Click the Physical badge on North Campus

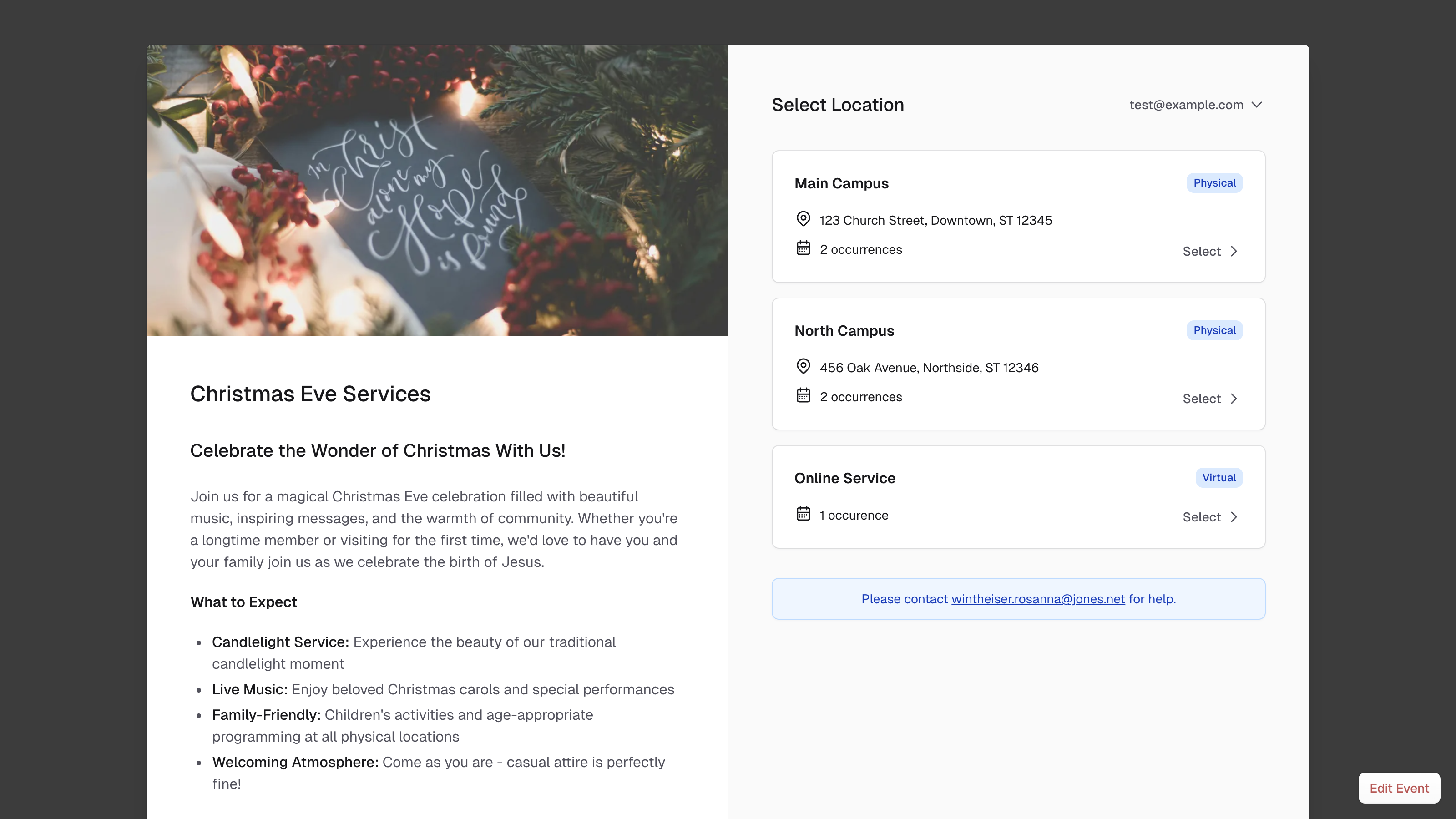1214,331
